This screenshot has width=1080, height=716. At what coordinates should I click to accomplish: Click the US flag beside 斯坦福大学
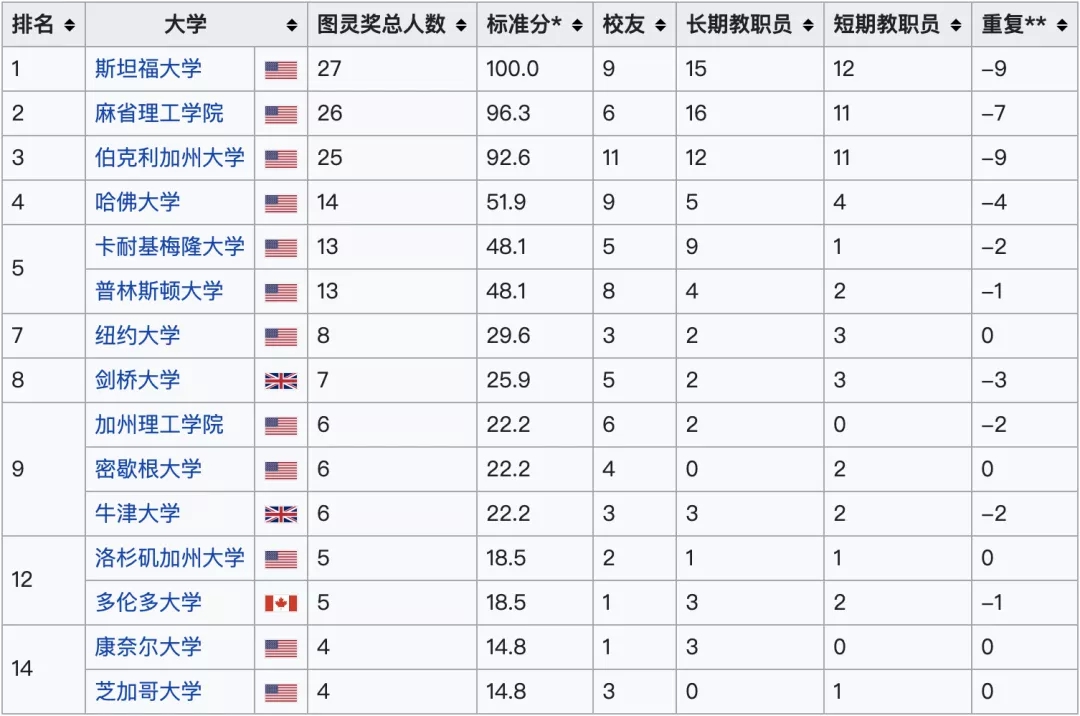pos(281,70)
